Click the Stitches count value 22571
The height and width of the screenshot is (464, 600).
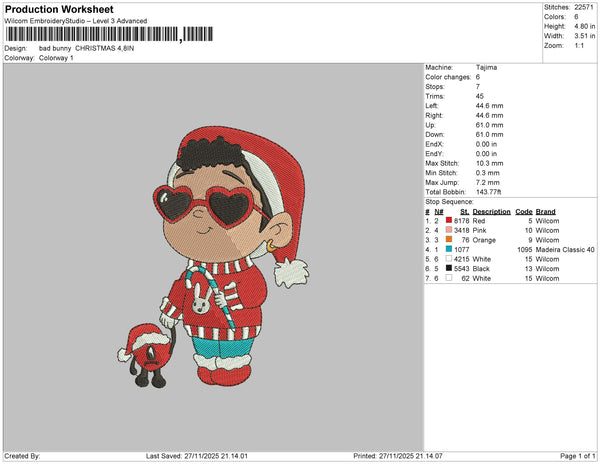tap(585, 6)
